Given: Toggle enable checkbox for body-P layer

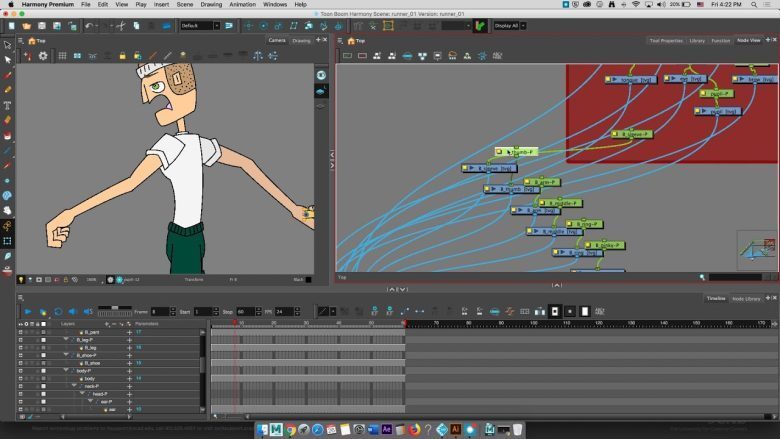Looking at the screenshot, I should pos(20,371).
